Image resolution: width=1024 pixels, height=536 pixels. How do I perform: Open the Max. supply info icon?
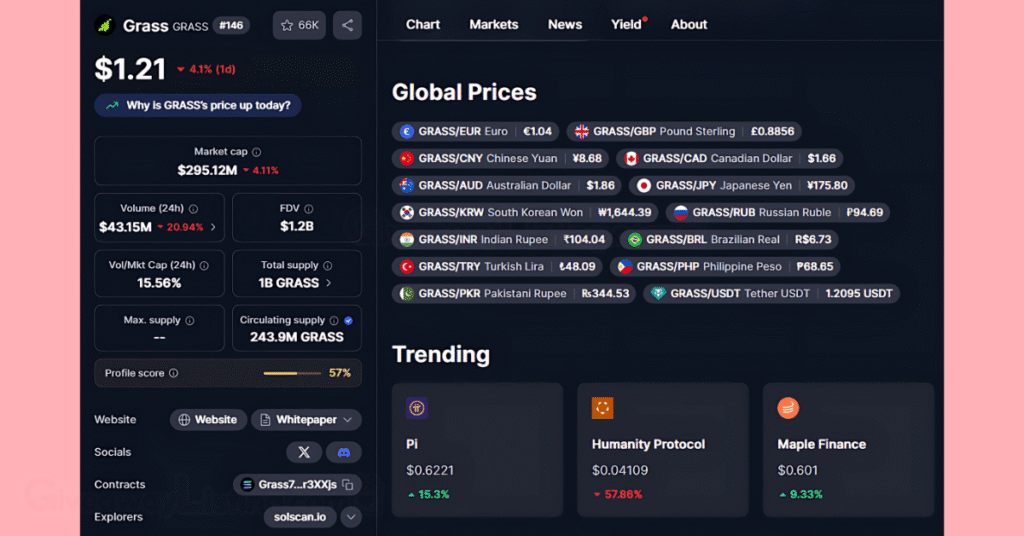click(190, 321)
